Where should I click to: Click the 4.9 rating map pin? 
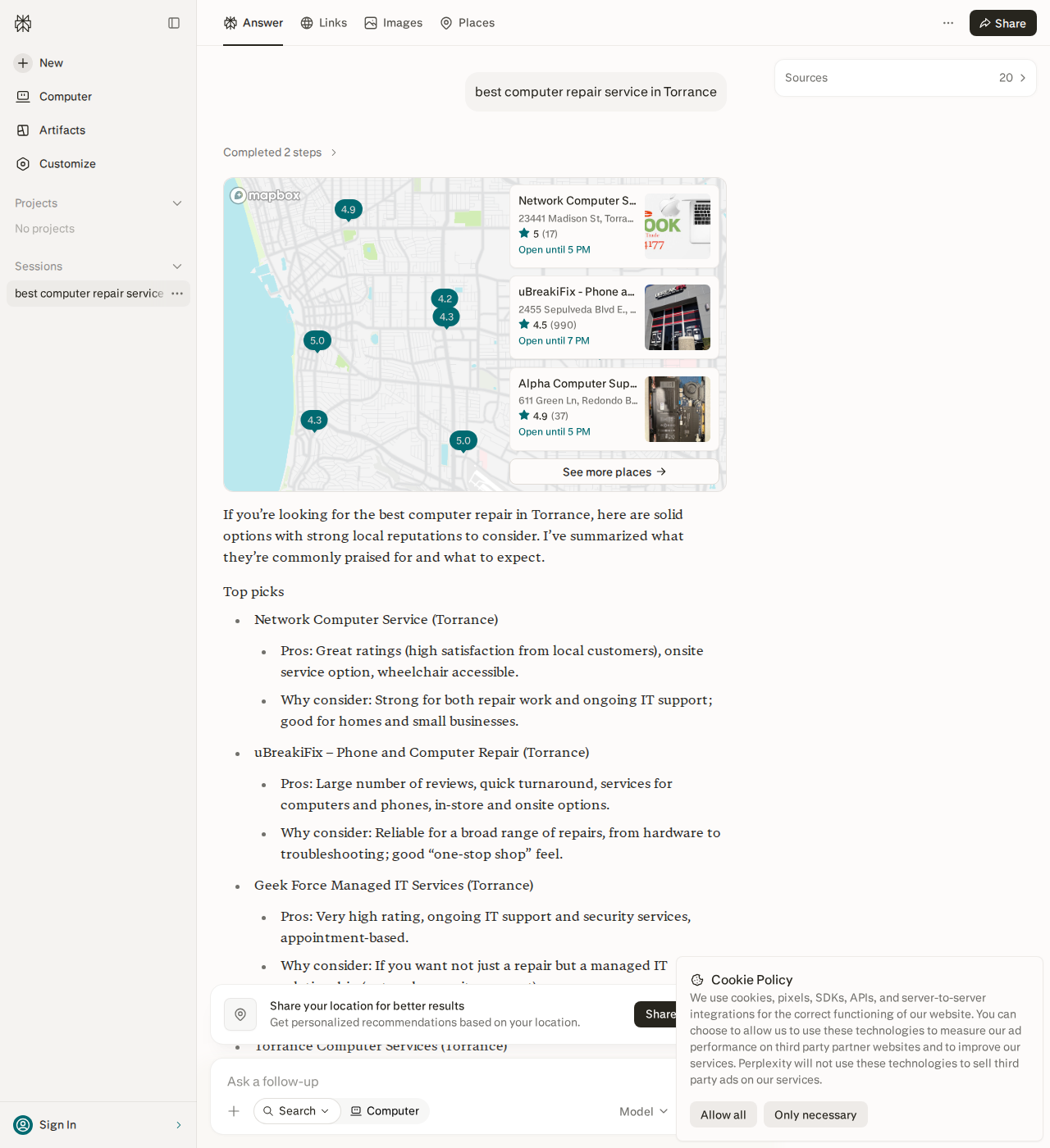pyautogui.click(x=349, y=210)
